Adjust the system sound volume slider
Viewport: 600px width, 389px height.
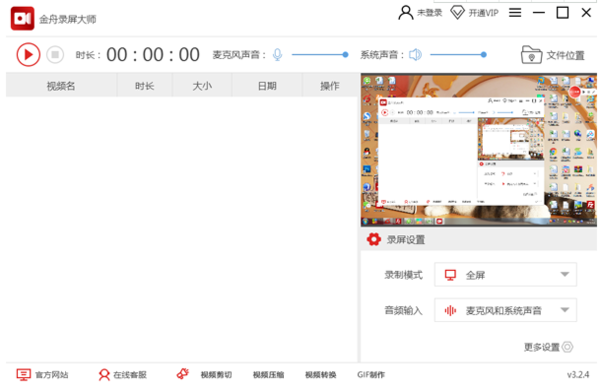coord(458,55)
